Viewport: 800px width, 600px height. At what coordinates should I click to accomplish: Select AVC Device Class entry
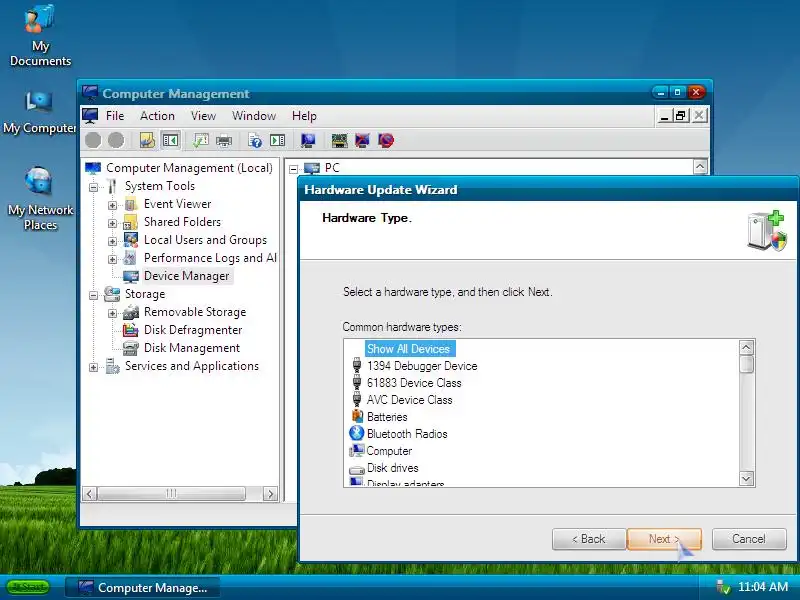click(409, 400)
